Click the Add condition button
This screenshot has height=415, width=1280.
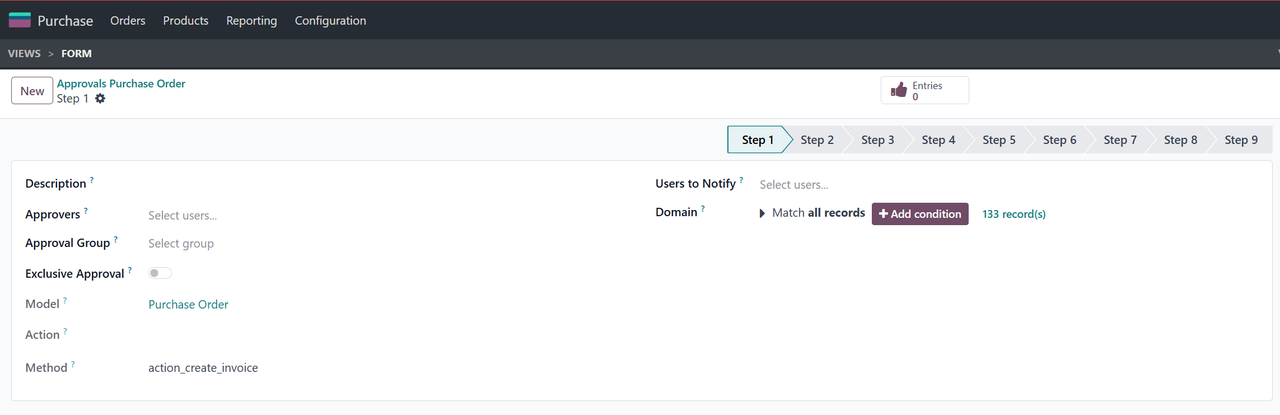[920, 214]
